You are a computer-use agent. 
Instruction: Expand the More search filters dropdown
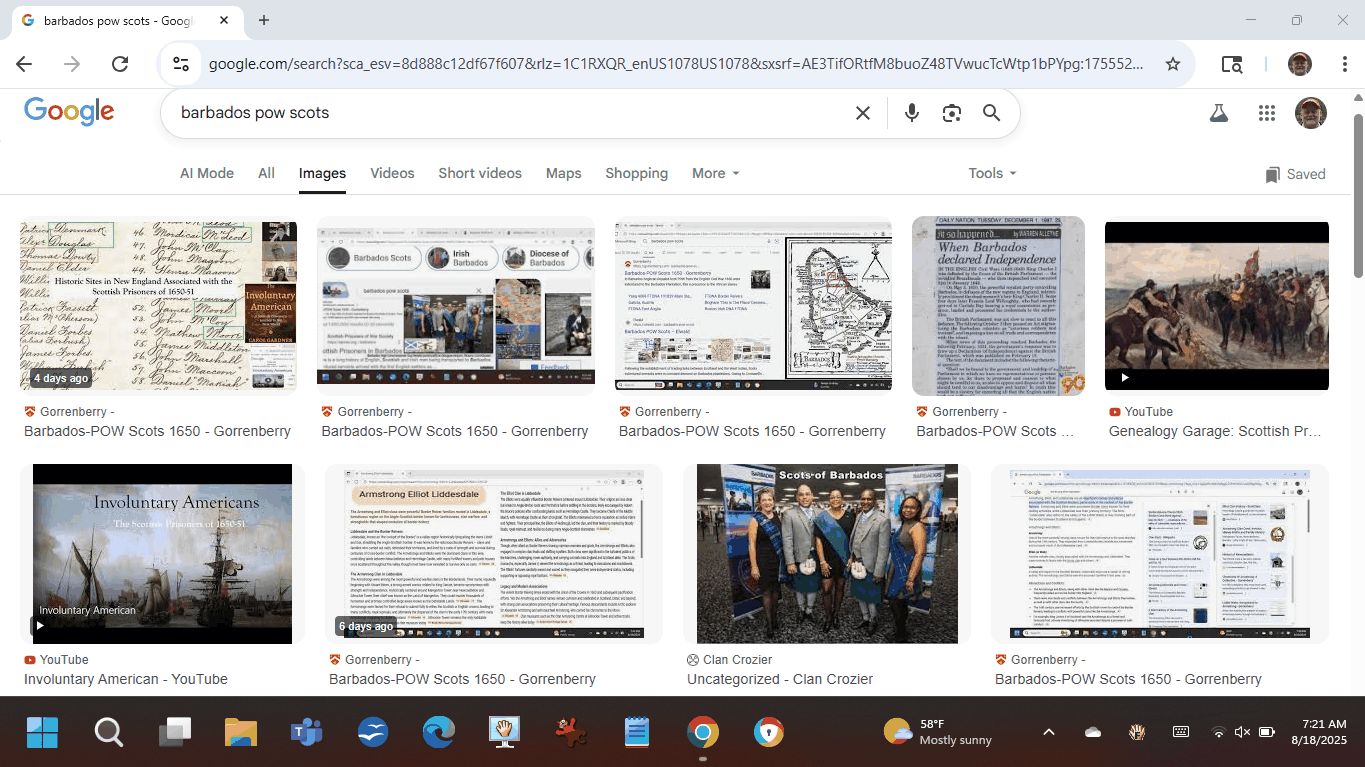click(x=715, y=173)
